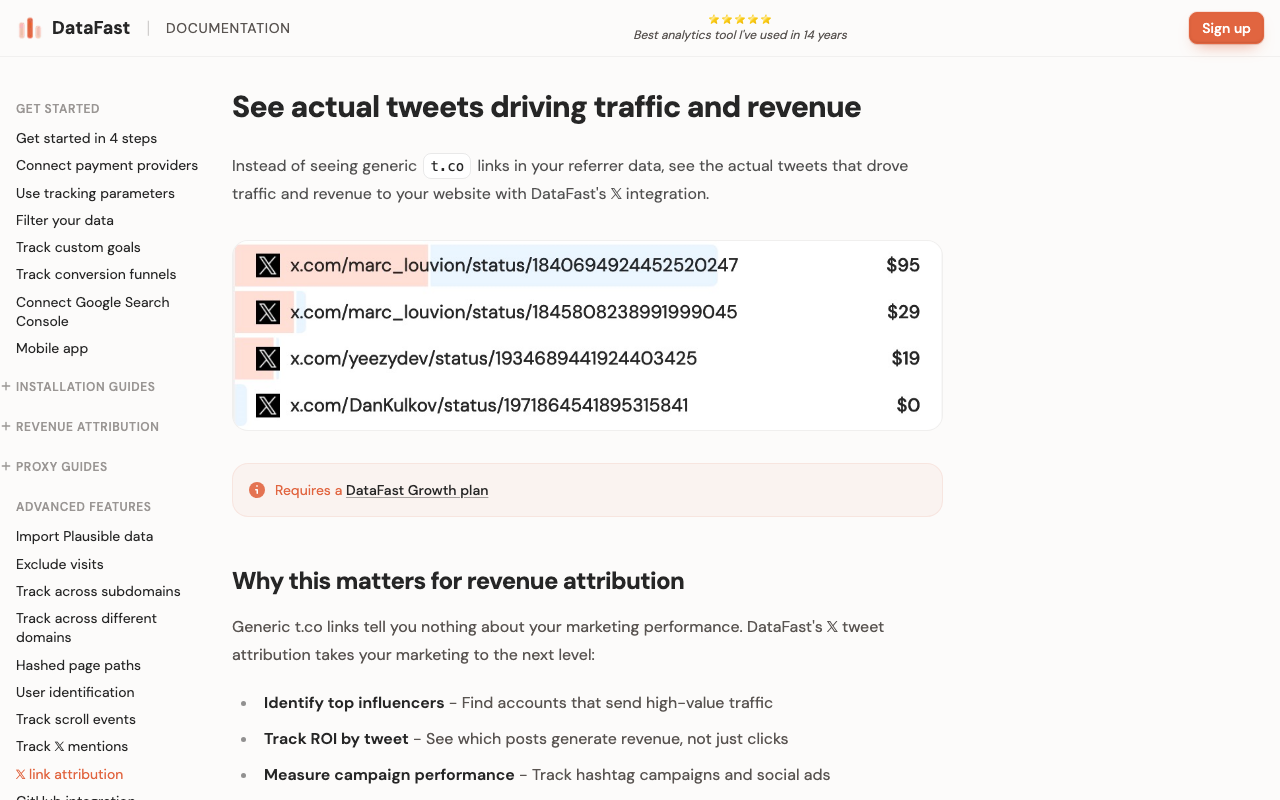Open the Track 𝕏 mentions page
The width and height of the screenshot is (1280, 800).
(72, 746)
